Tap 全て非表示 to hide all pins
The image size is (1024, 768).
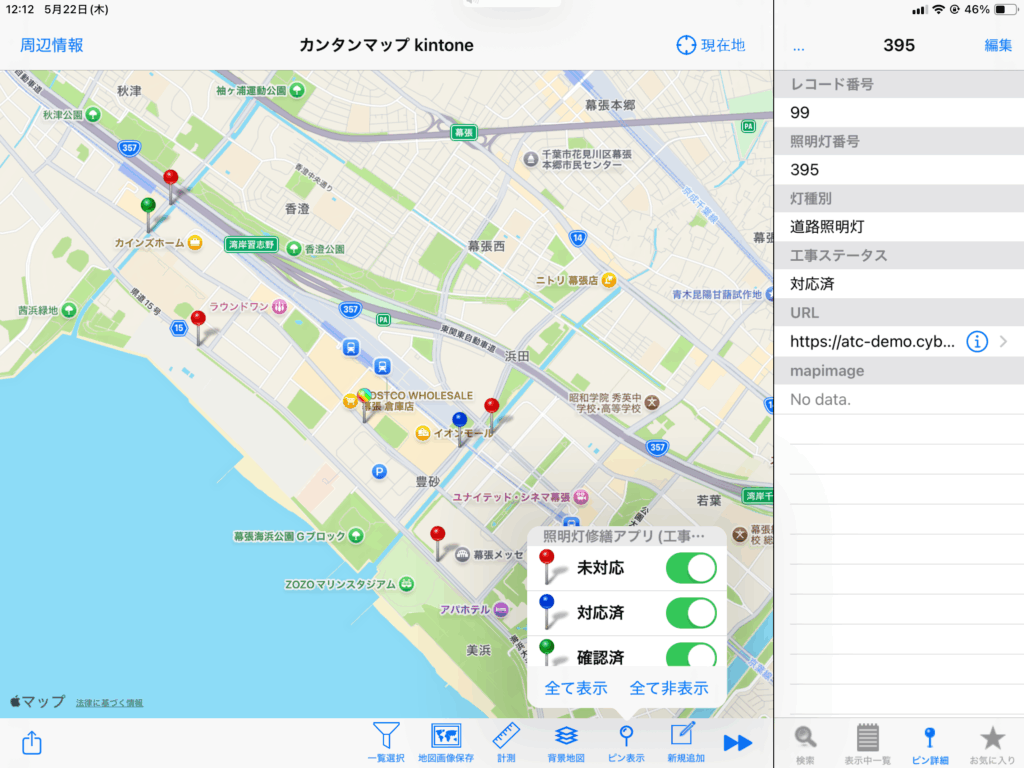coord(669,688)
